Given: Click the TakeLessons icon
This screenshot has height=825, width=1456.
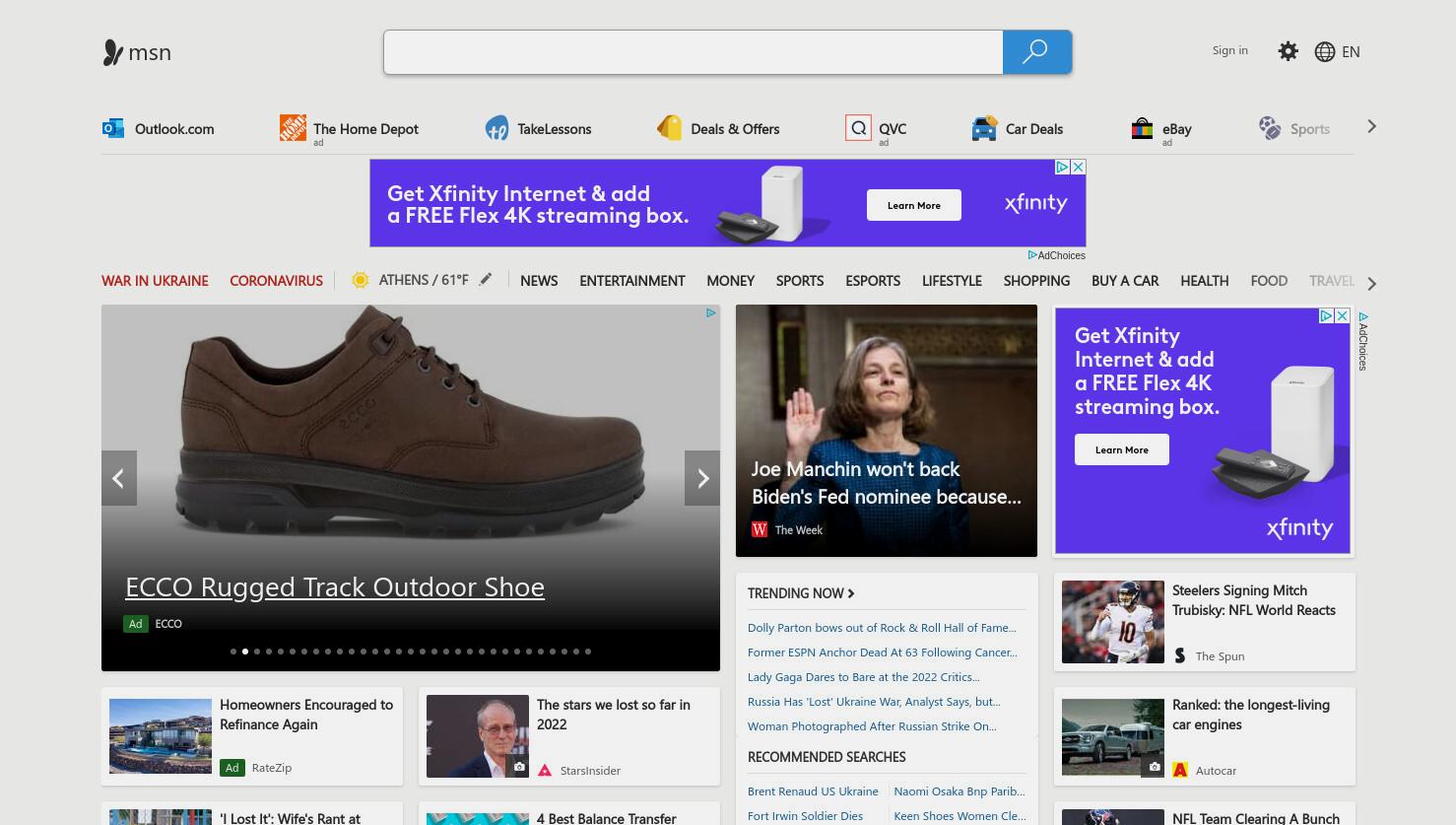Looking at the screenshot, I should coord(497,128).
